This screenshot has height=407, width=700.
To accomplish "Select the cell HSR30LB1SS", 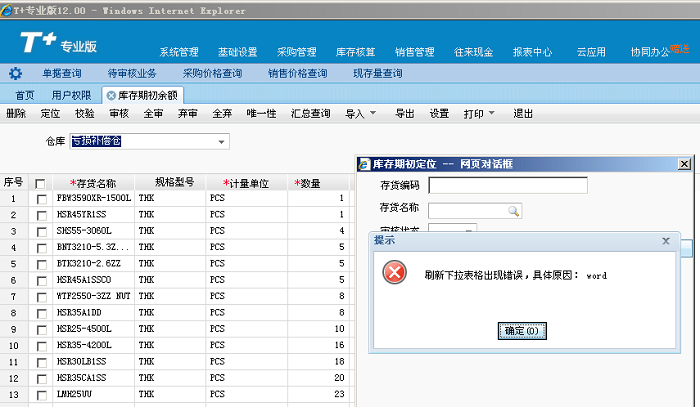I will click(94, 361).
